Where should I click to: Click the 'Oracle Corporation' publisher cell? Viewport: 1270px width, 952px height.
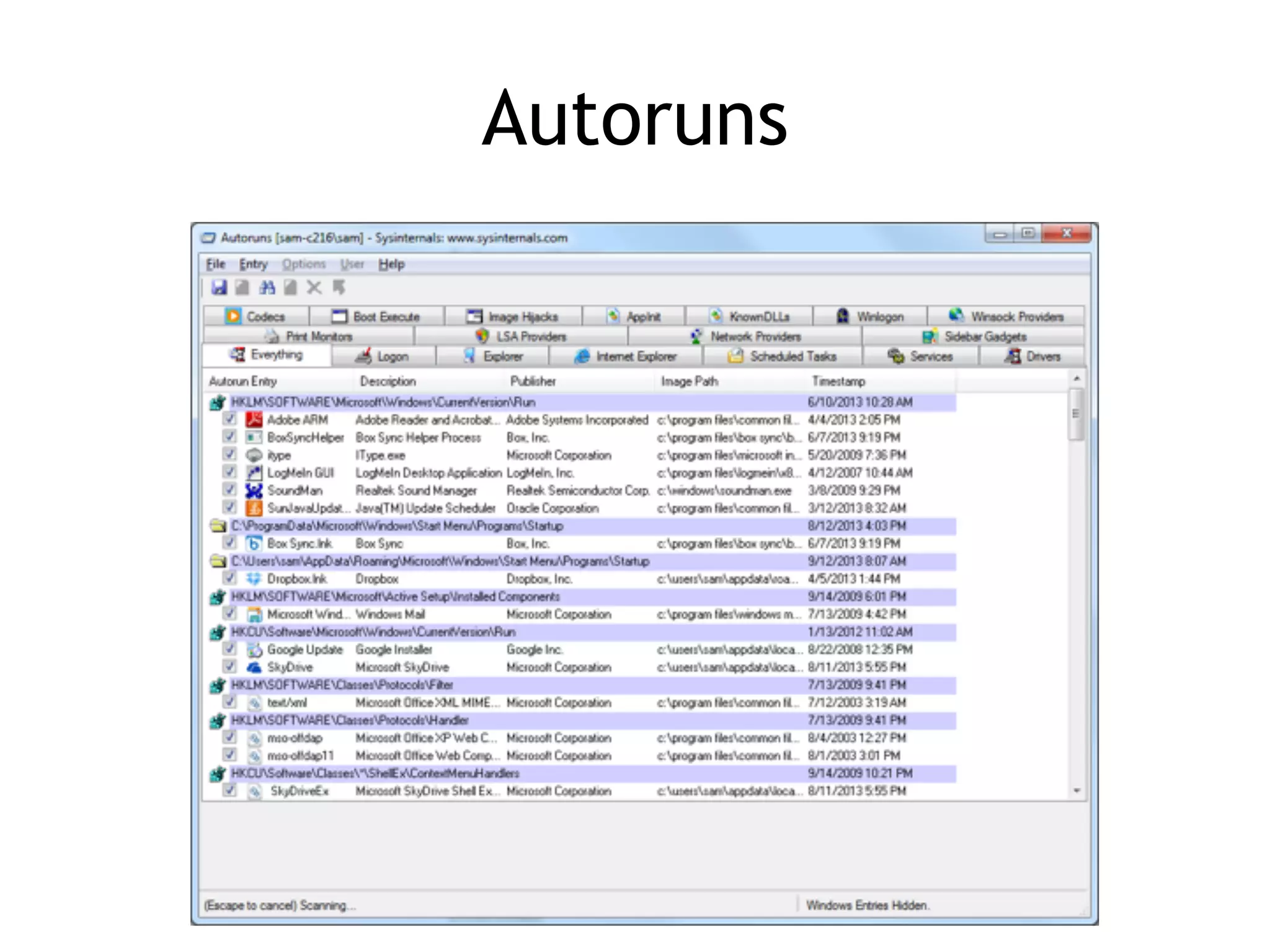pyautogui.click(x=553, y=508)
